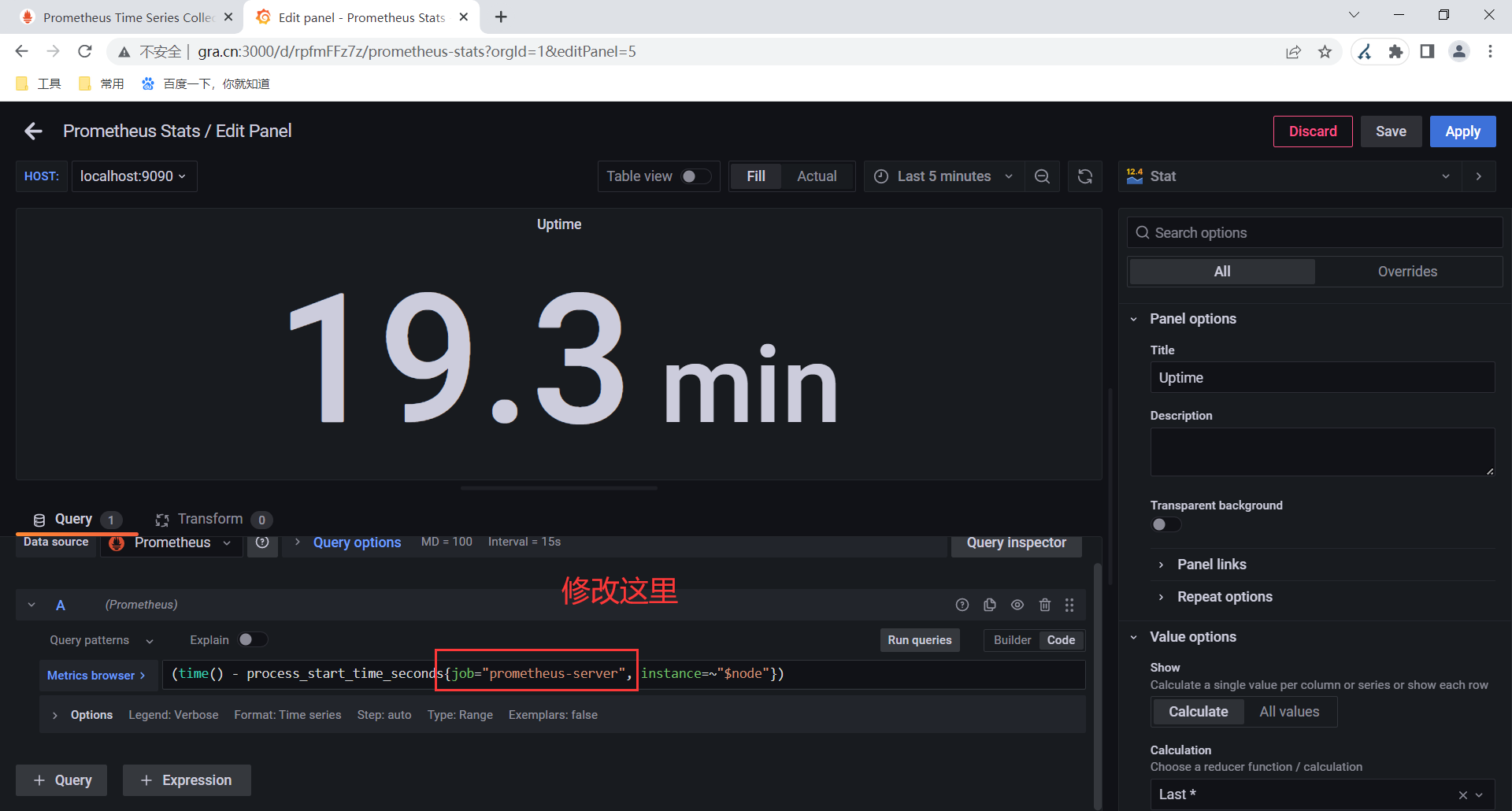Click the browser forward arrow
Image resolution: width=1512 pixels, height=811 pixels.
pyautogui.click(x=54, y=52)
